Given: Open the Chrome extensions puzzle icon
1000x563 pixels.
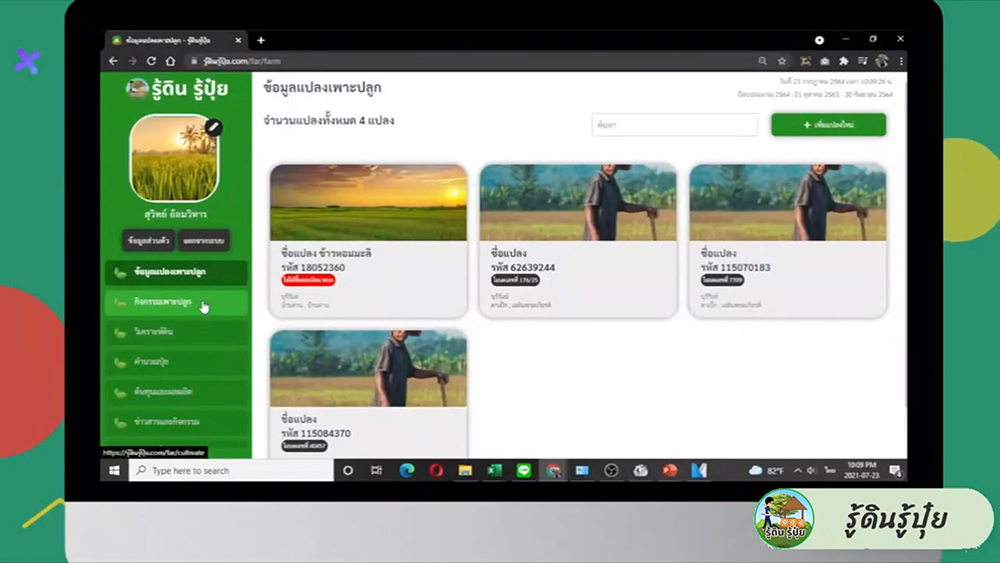Looking at the screenshot, I should click(x=843, y=61).
